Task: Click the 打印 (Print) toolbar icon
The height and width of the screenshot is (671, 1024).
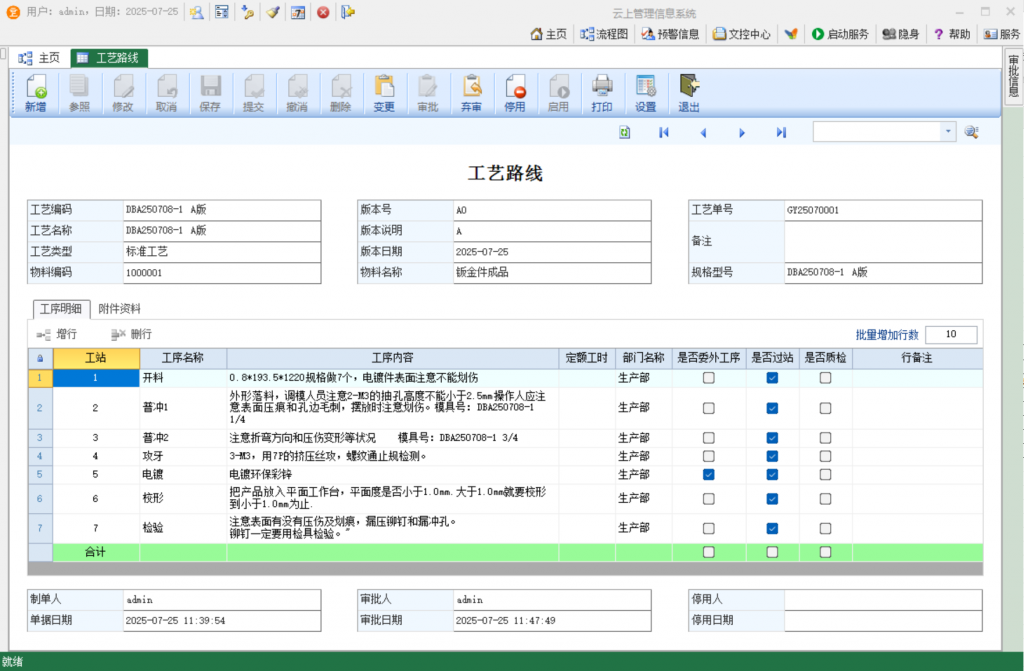Action: [x=601, y=93]
